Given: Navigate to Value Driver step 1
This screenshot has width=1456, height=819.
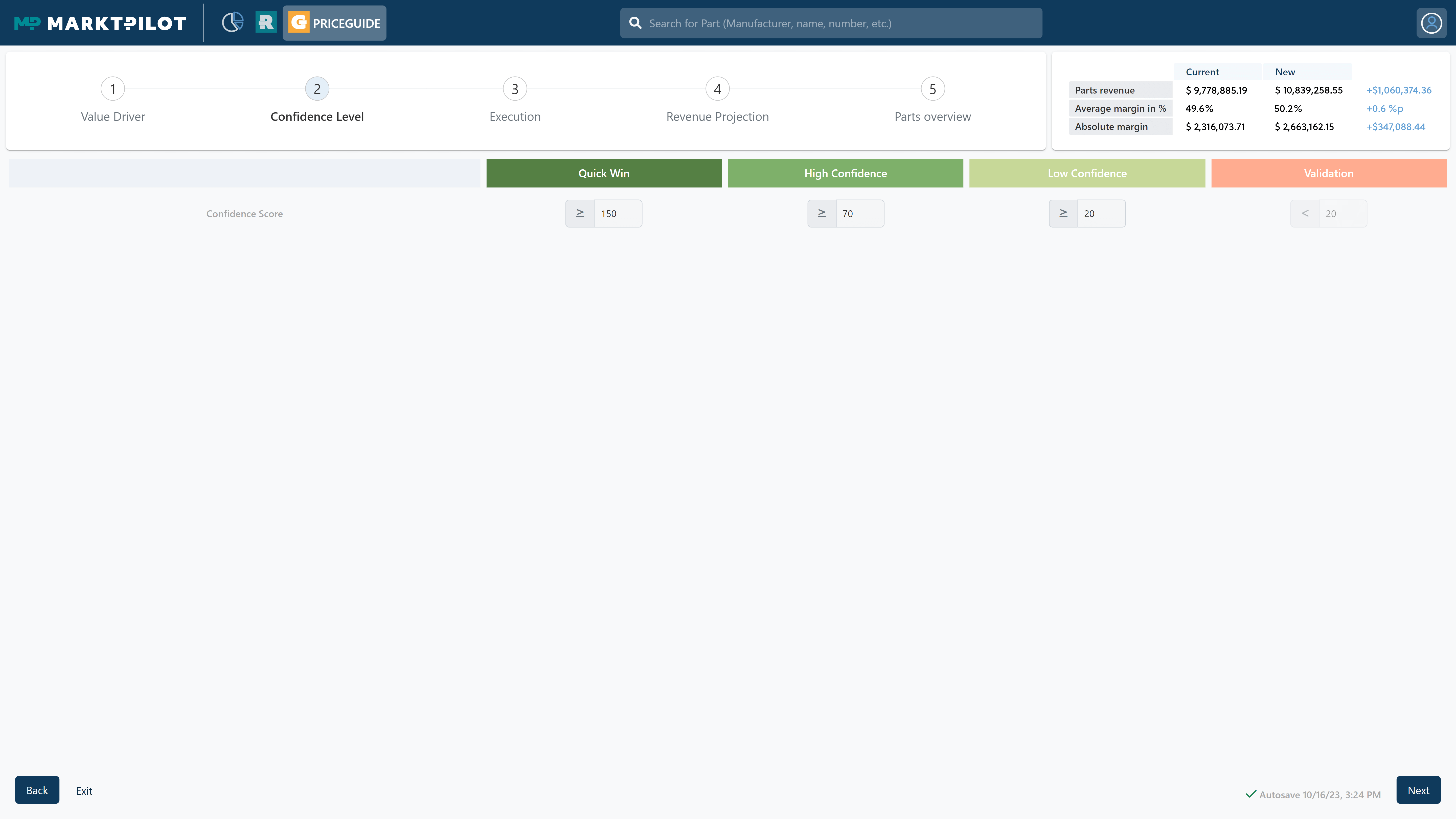Looking at the screenshot, I should click(113, 89).
